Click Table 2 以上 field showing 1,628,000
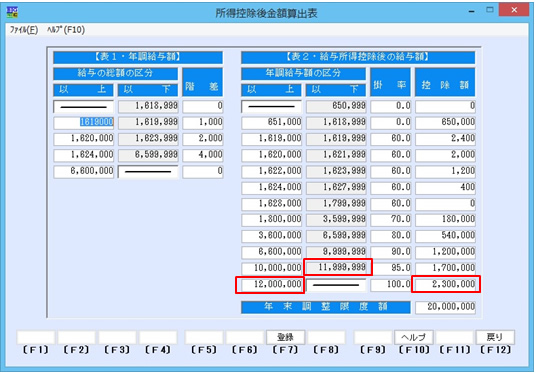536x373 pixels. 271,204
